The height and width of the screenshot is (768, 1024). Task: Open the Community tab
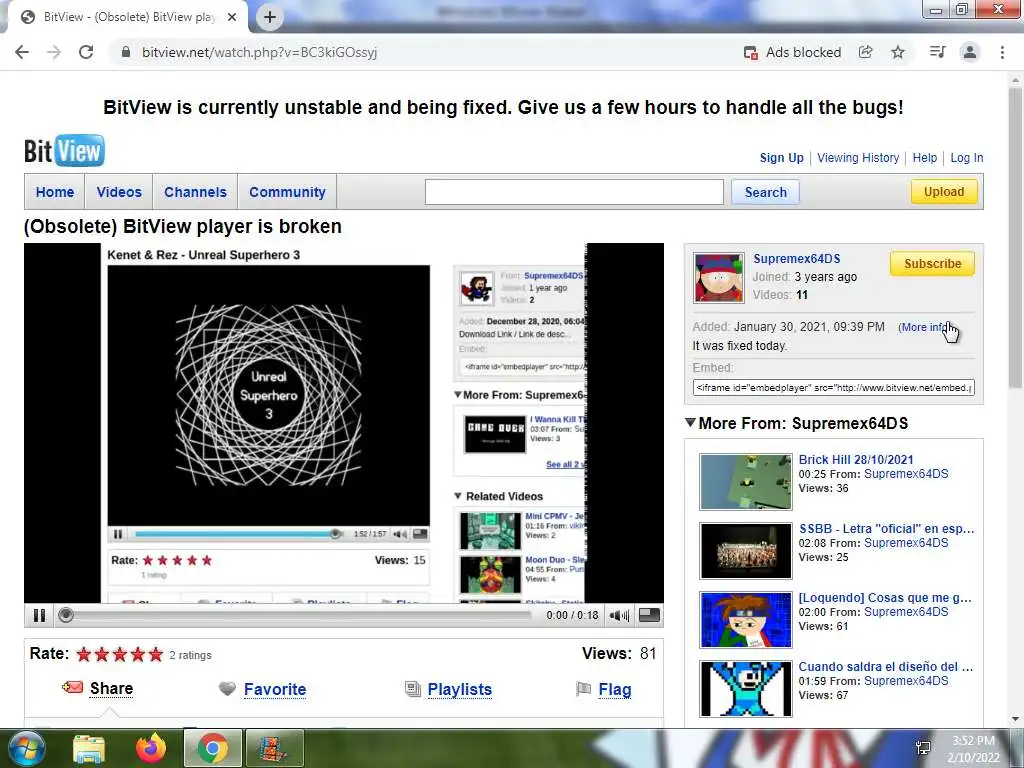[x=287, y=192]
